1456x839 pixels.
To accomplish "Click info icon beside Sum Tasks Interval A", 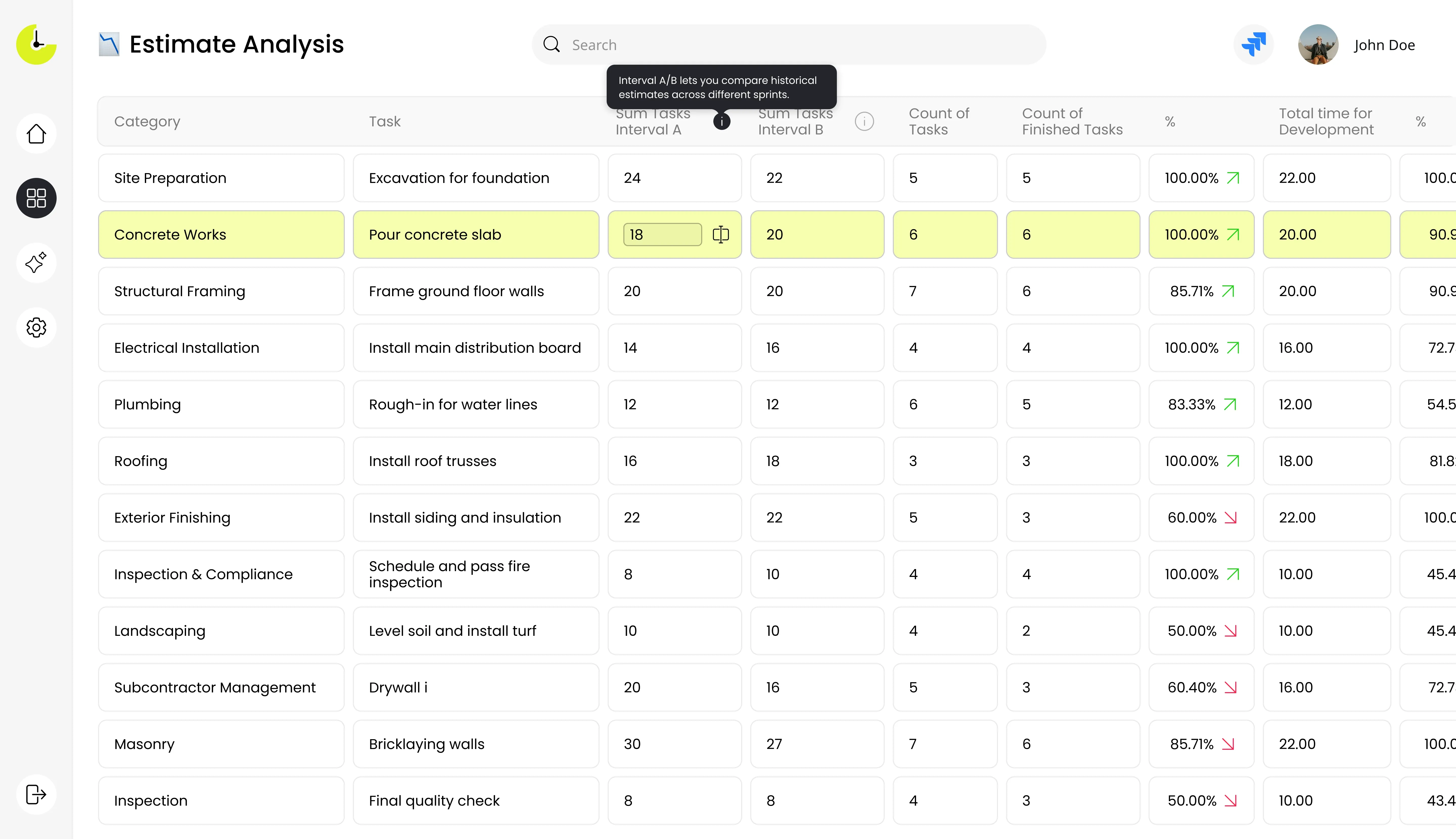I will pyautogui.click(x=722, y=122).
